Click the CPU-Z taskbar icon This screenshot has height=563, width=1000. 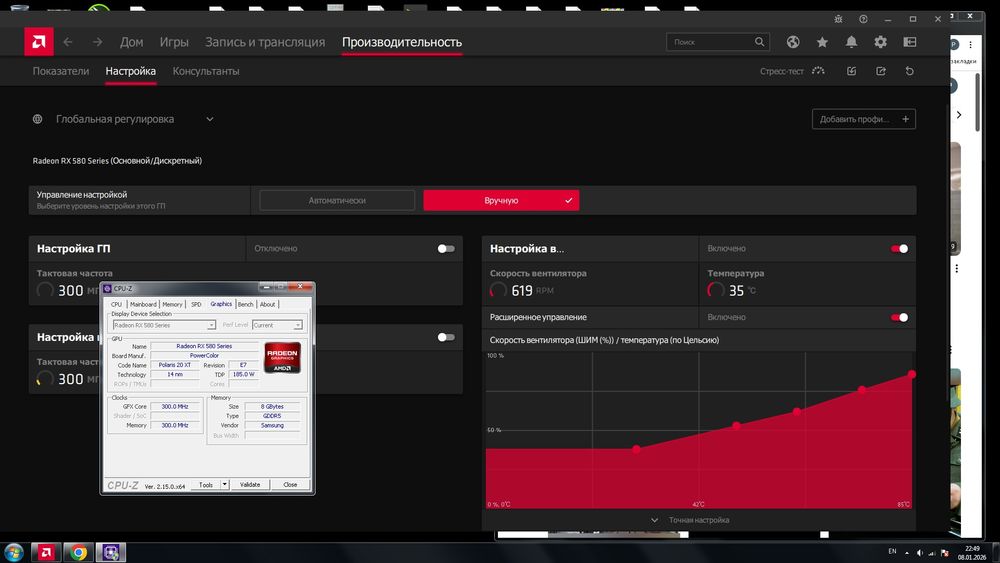point(111,552)
